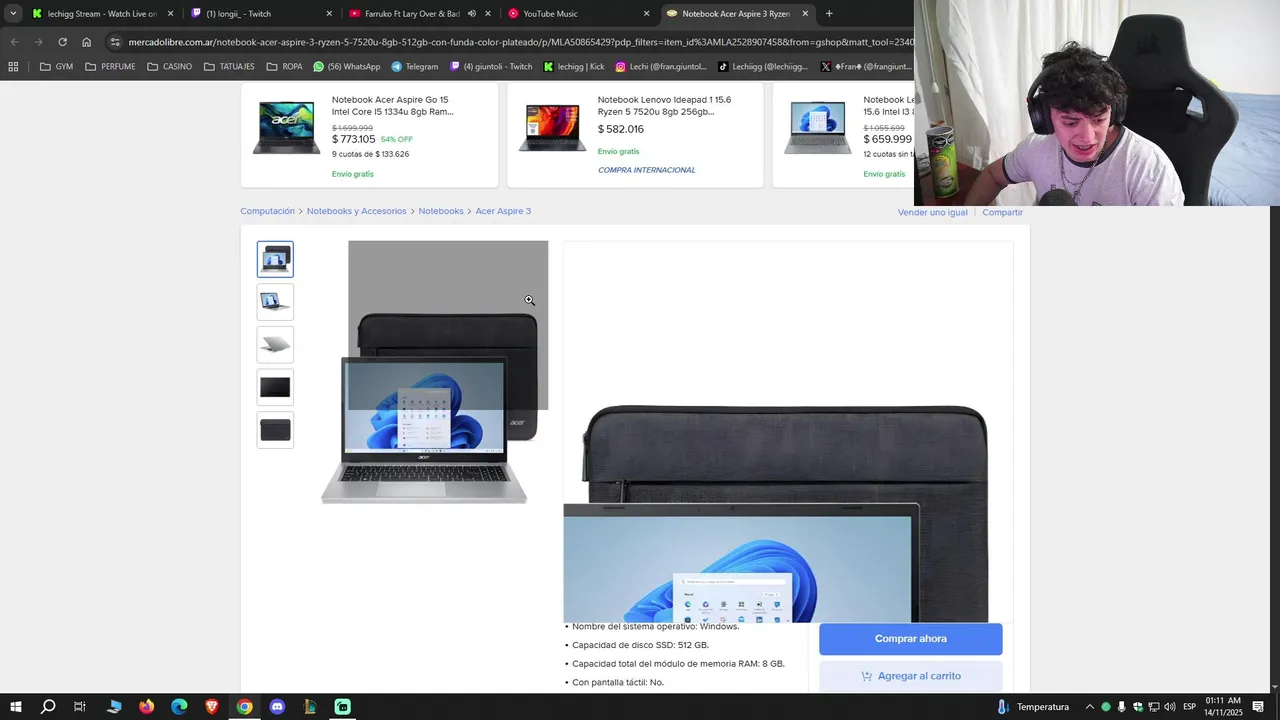Reload the current browser page
Screen dimensions: 1280x720
pyautogui.click(x=62, y=42)
